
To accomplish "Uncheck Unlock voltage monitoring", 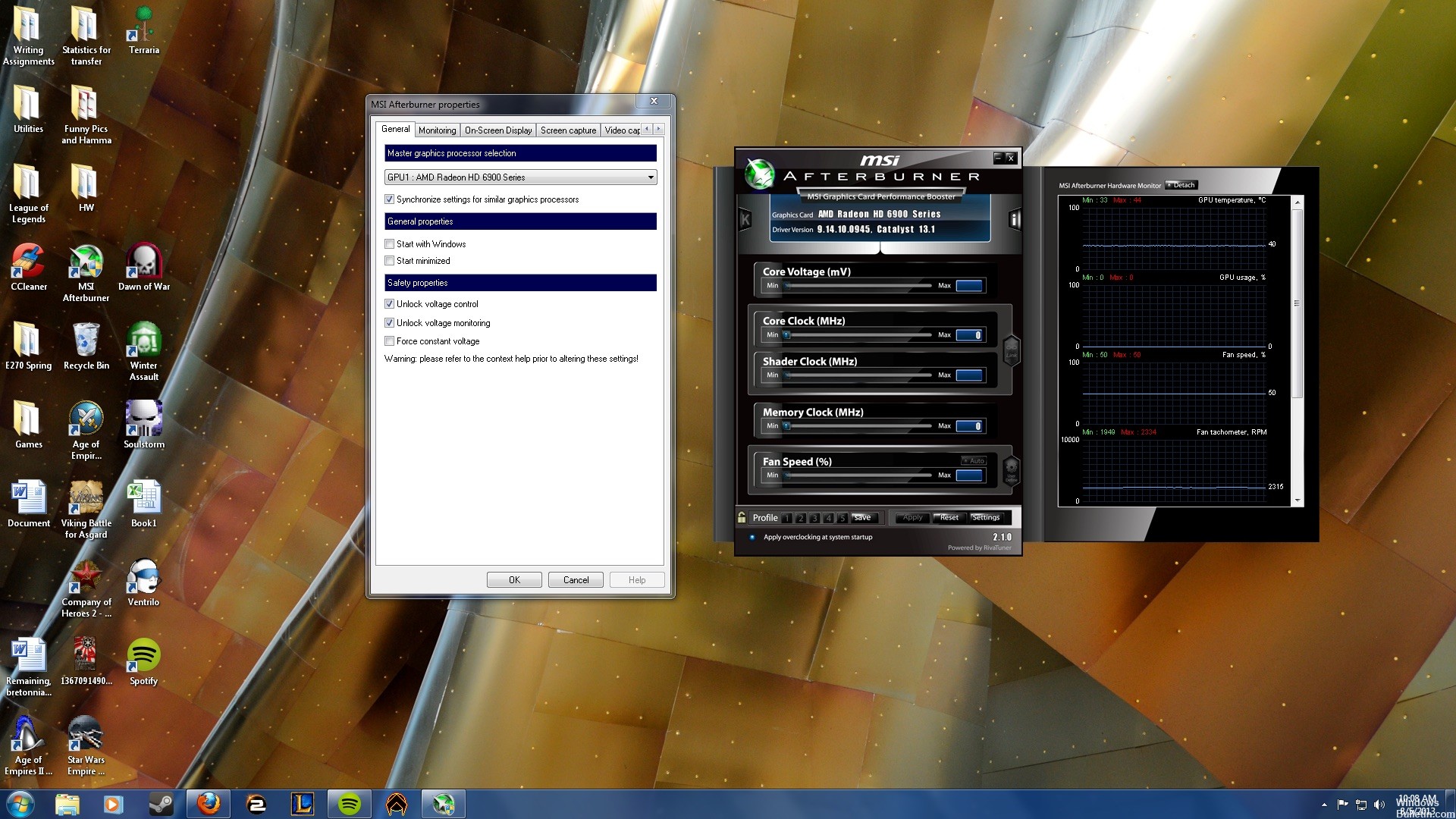I will [x=389, y=323].
